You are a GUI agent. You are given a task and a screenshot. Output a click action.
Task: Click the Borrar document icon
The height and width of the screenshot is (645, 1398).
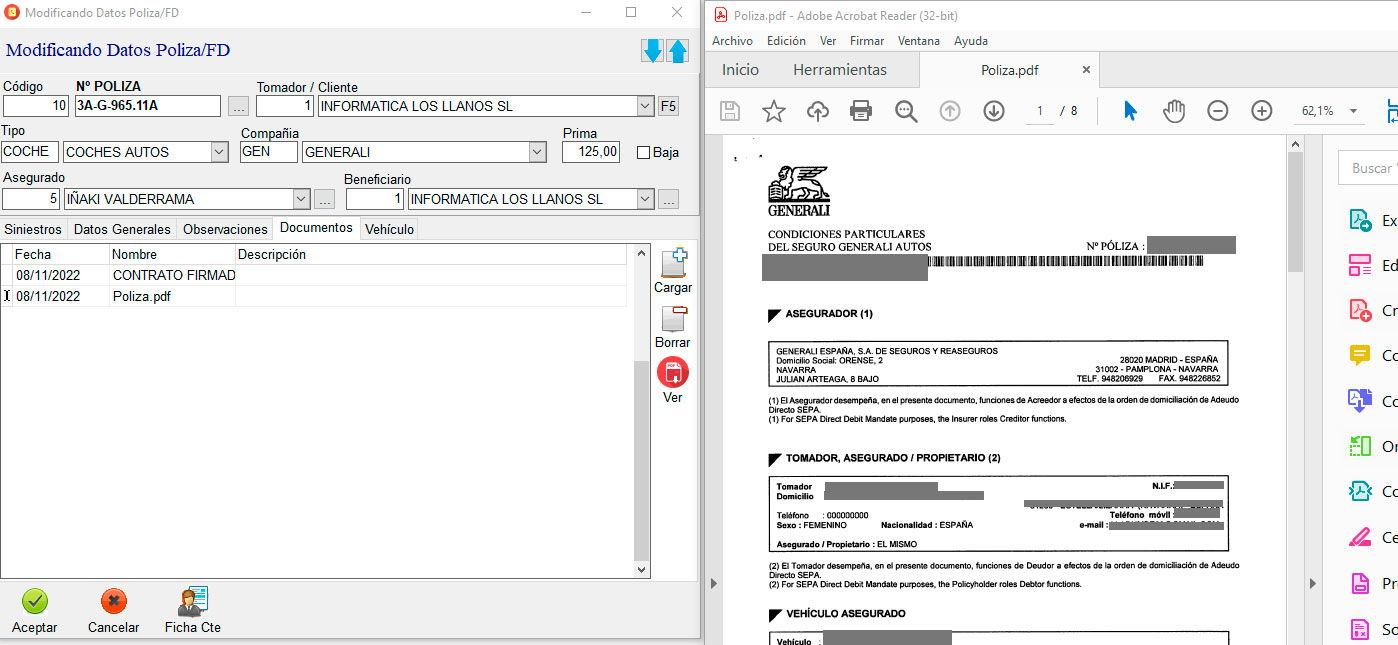coord(673,319)
